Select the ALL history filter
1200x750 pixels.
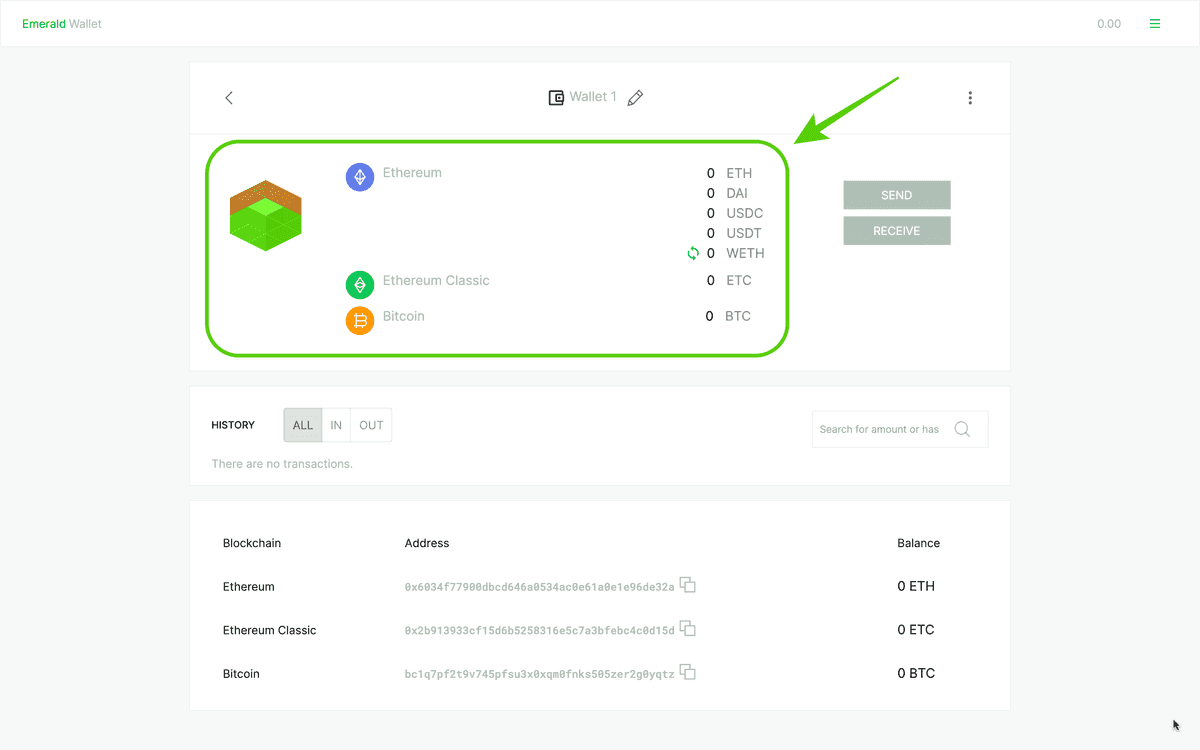pyautogui.click(x=302, y=424)
